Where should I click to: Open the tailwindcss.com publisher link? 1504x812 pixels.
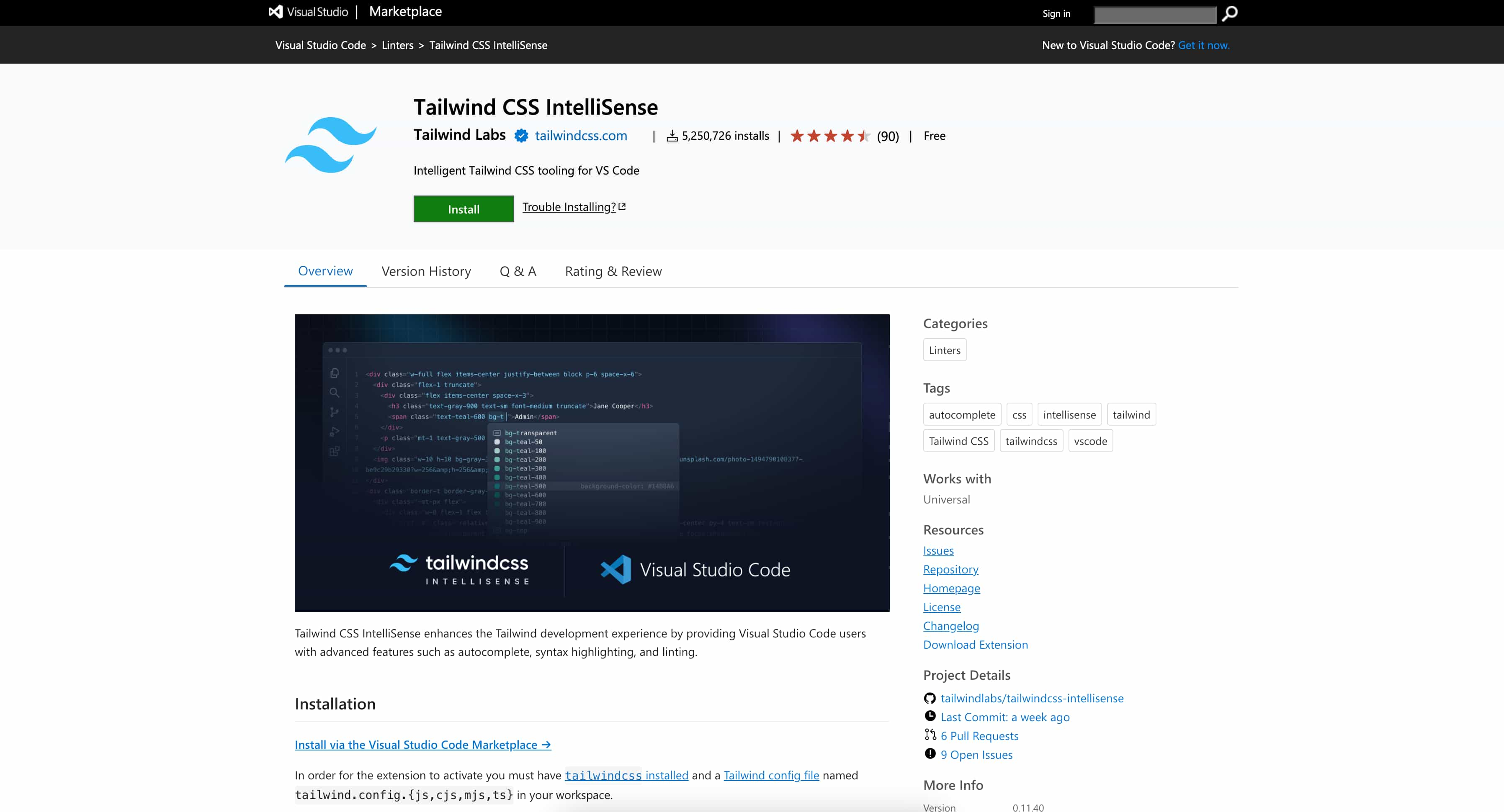[580, 136]
